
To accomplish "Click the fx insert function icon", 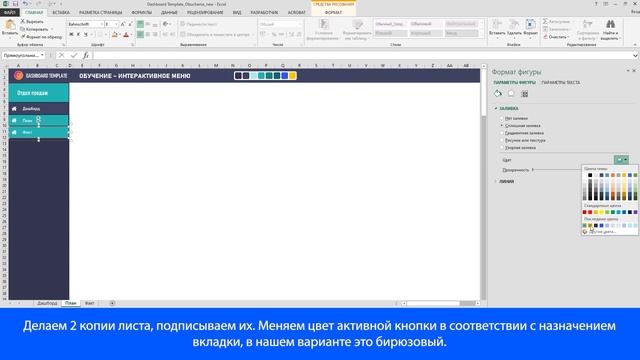I will [x=86, y=55].
